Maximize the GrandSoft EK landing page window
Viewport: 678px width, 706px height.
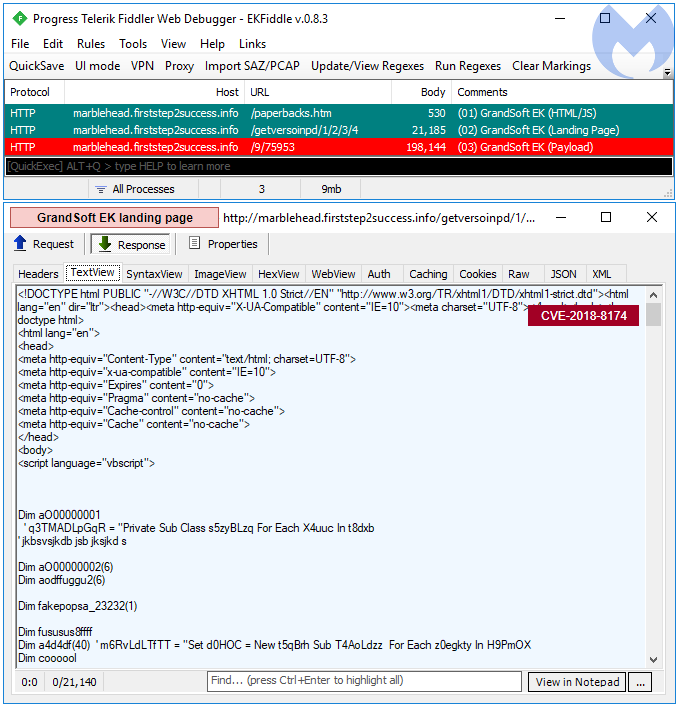click(x=606, y=217)
